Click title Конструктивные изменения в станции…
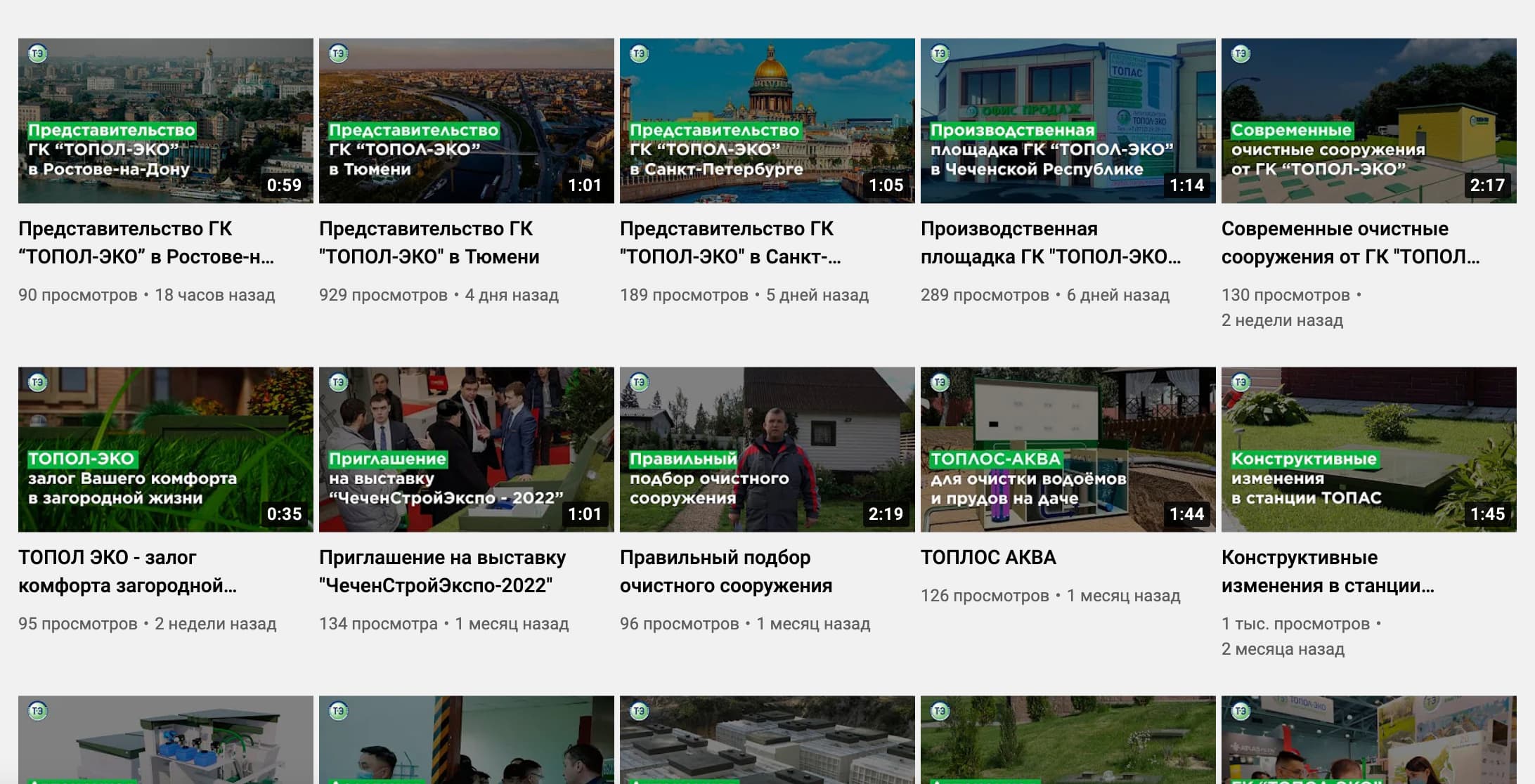The image size is (1535, 784). coord(1328,572)
